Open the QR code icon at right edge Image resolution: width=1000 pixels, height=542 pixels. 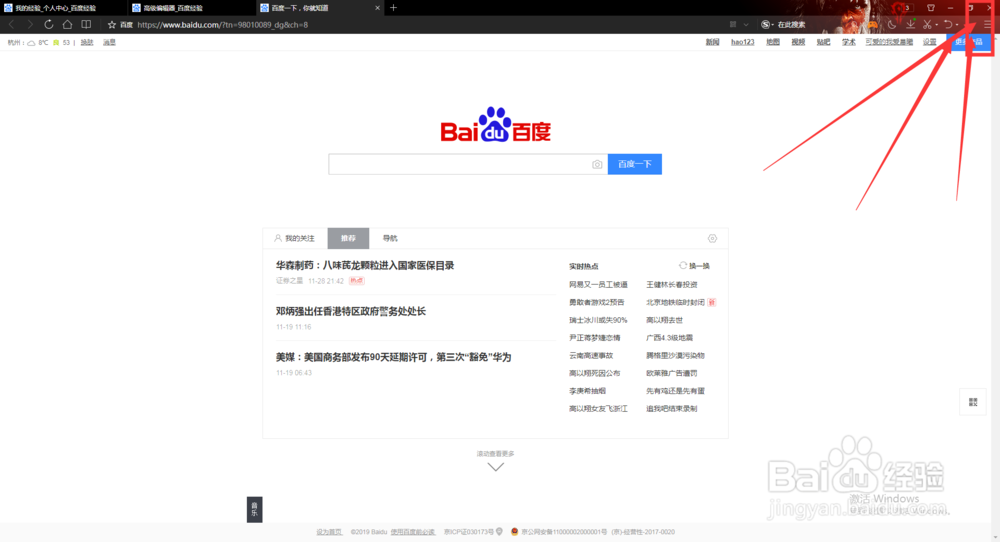pos(973,402)
